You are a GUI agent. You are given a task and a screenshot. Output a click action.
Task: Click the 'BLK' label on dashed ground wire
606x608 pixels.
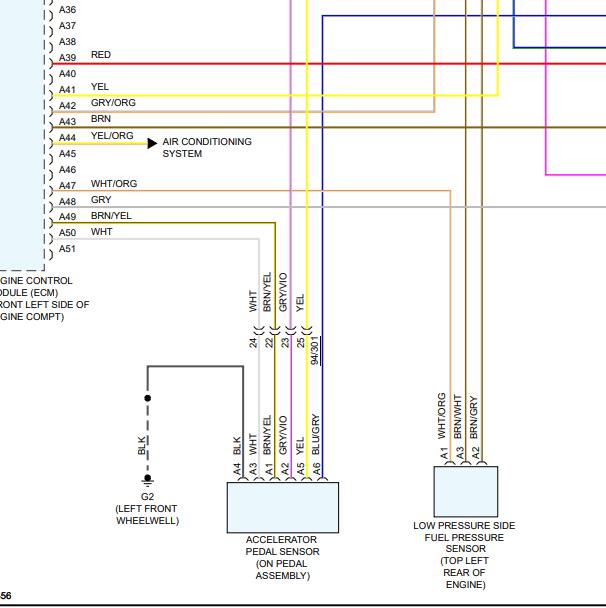coord(142,446)
